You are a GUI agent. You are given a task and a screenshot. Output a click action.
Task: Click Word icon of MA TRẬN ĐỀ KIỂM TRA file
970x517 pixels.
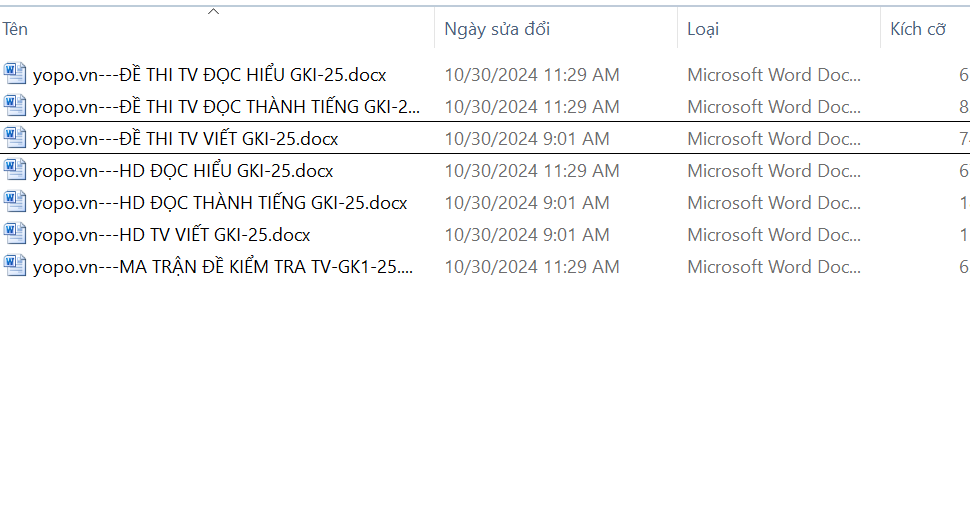point(15,265)
